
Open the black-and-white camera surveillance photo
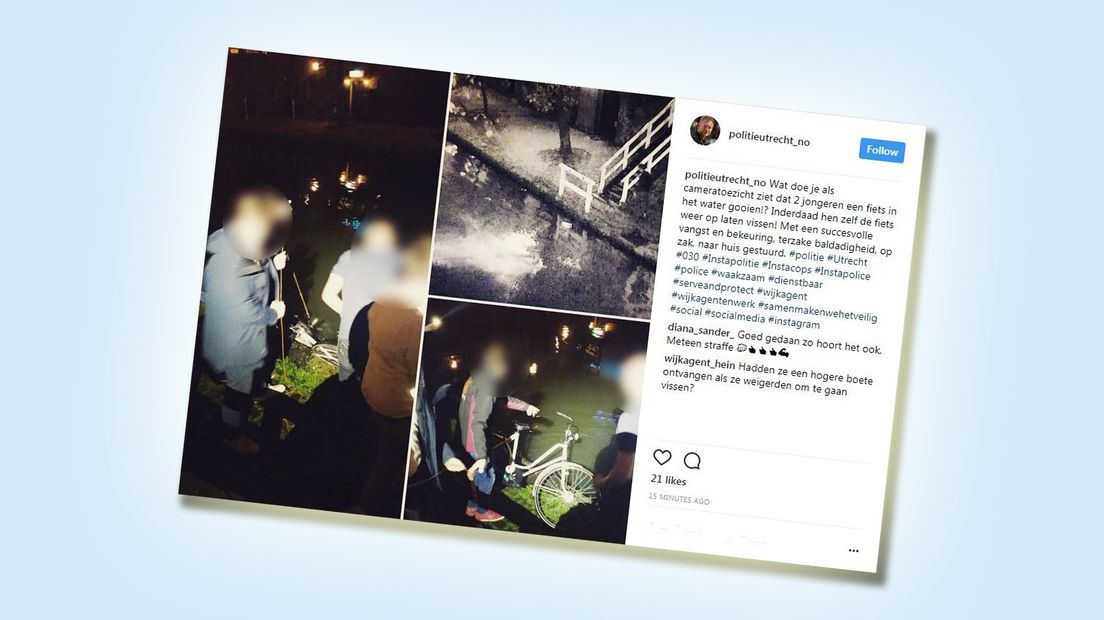coord(551,193)
